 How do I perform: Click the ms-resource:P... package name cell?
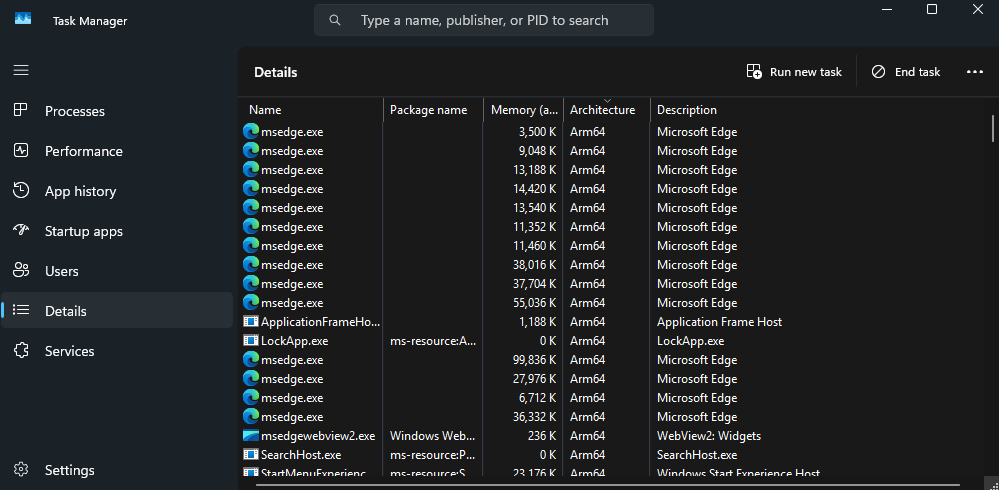433,455
